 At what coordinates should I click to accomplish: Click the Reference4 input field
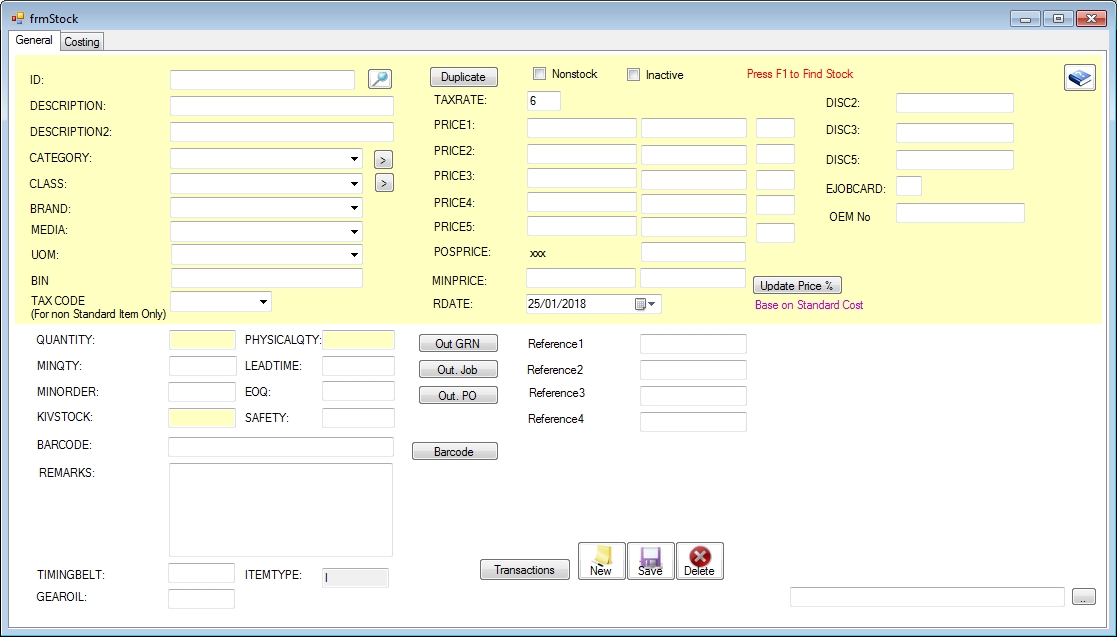pos(693,422)
